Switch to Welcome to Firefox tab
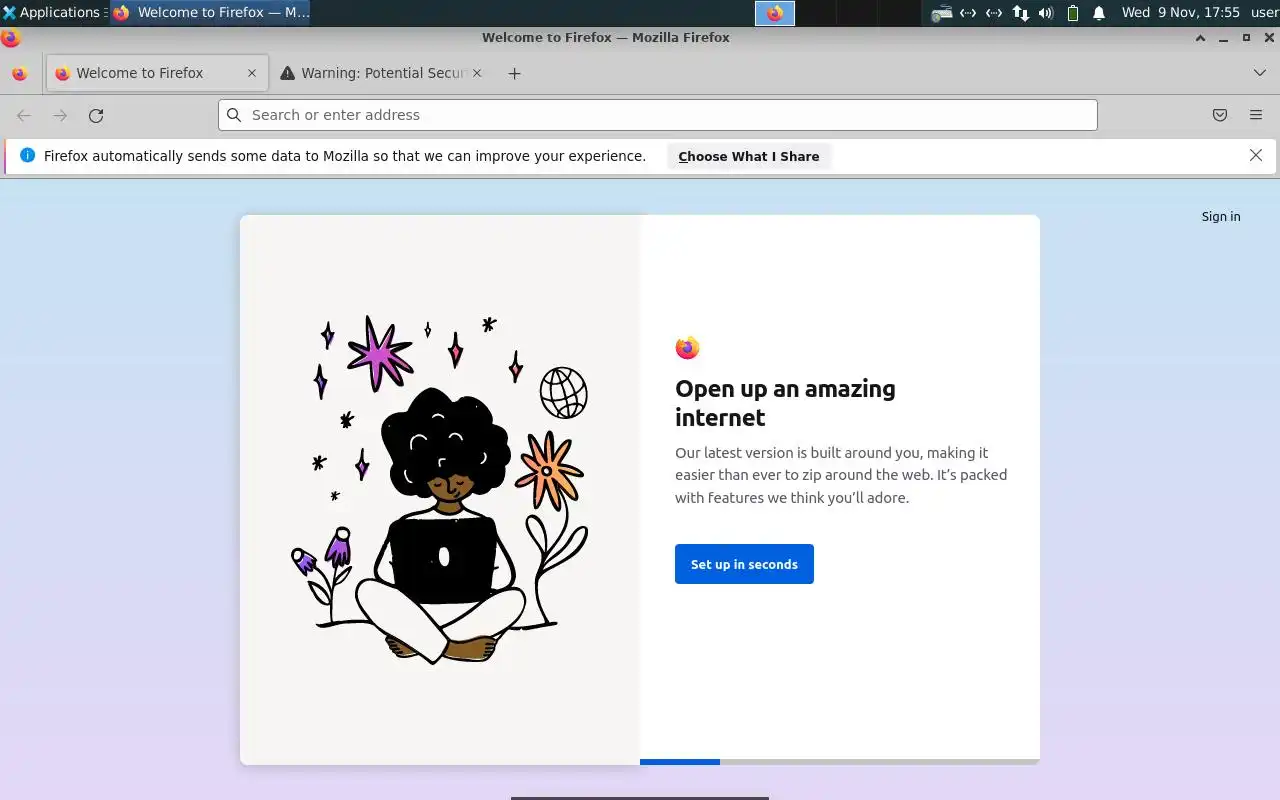1280x800 pixels. 157,73
